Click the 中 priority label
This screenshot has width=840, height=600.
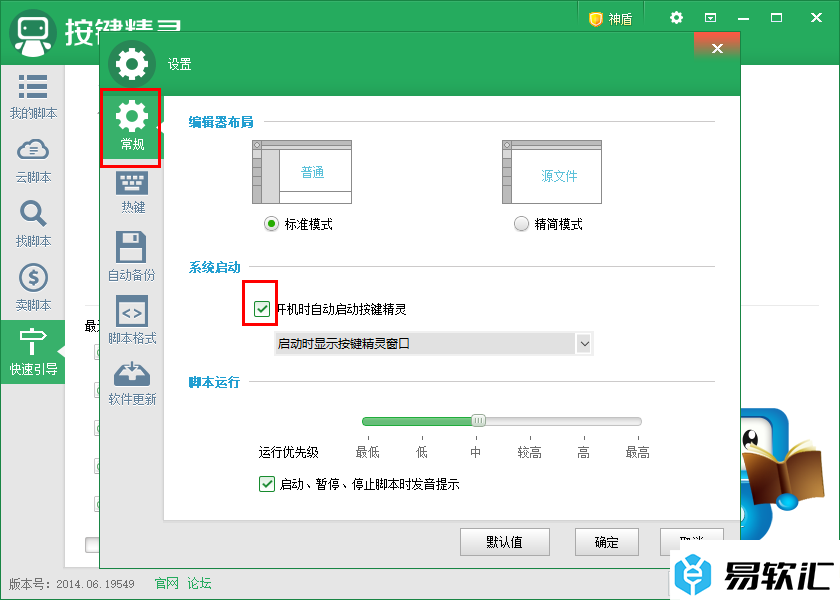476,453
